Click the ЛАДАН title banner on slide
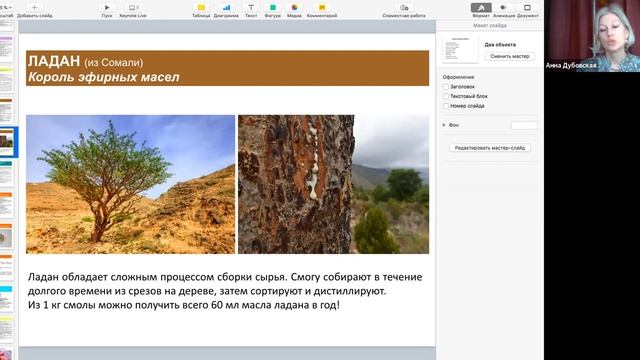 (227, 68)
